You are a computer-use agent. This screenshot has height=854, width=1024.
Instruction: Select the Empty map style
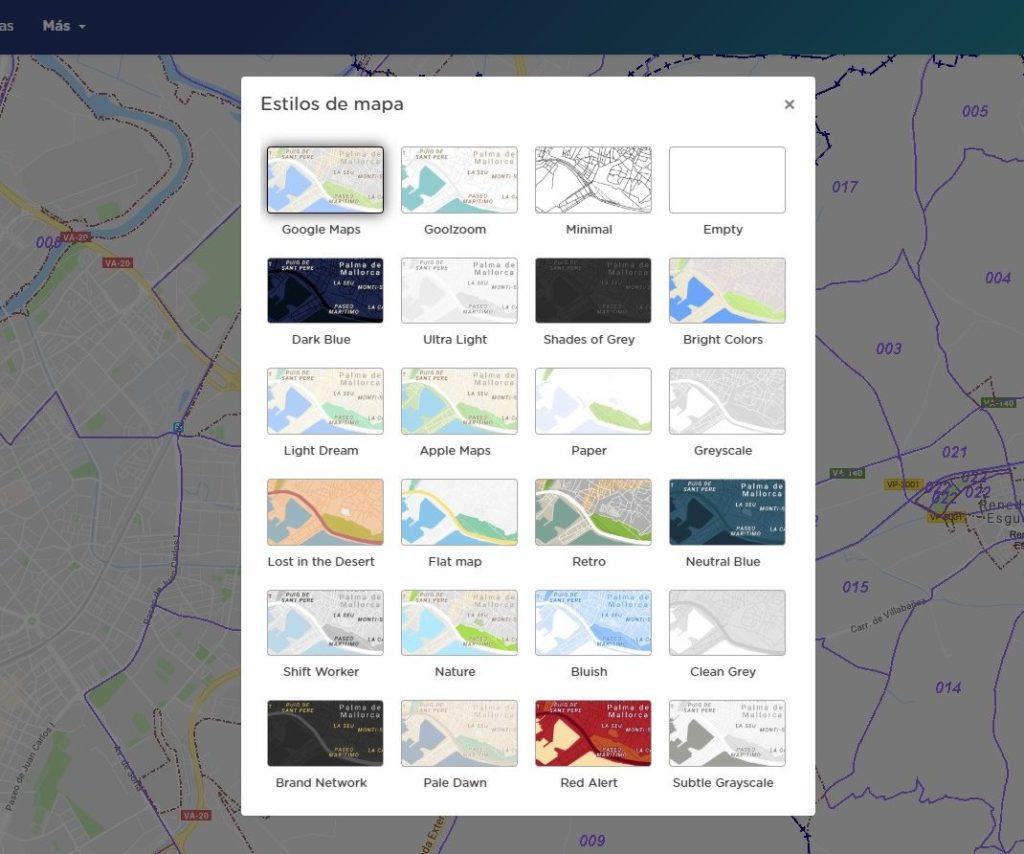coord(727,180)
